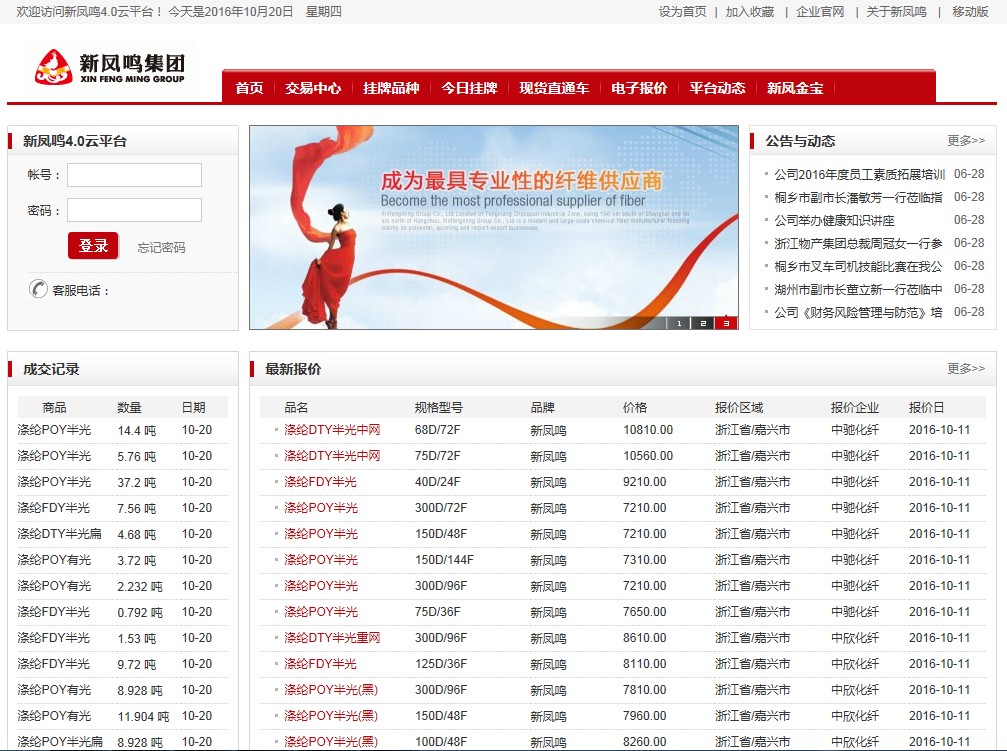The image size is (1007, 751).
Task: Open news 公司举办健康知识讲座
Action: 834,220
